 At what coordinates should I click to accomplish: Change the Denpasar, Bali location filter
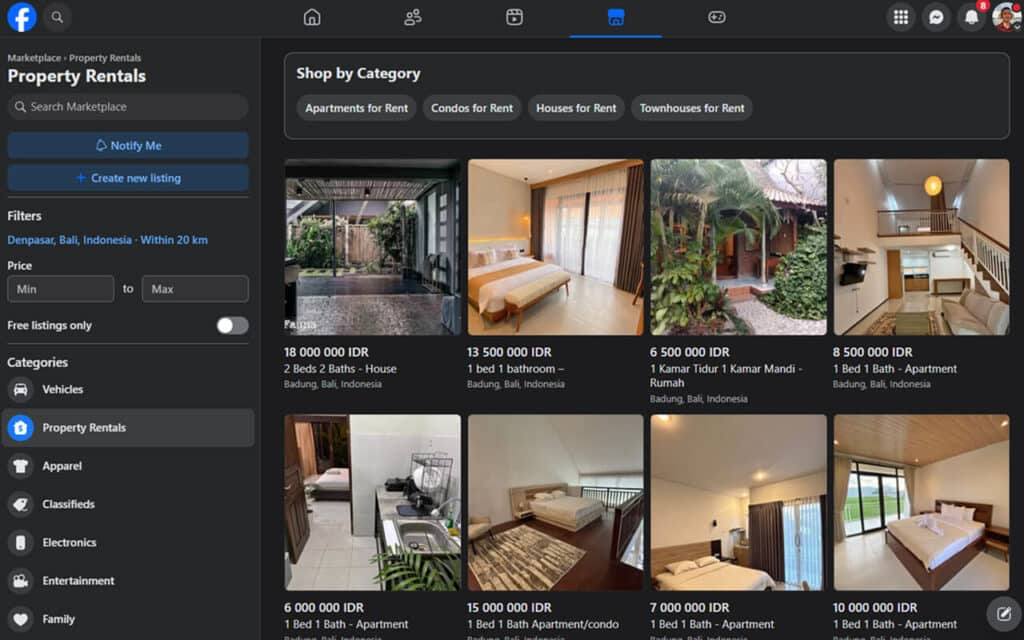108,240
